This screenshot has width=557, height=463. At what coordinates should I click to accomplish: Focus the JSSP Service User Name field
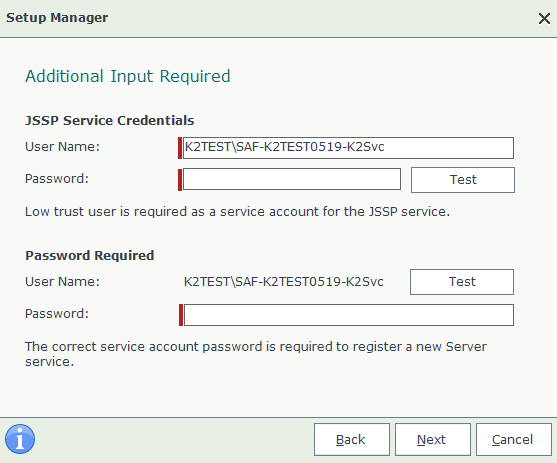coord(348,148)
